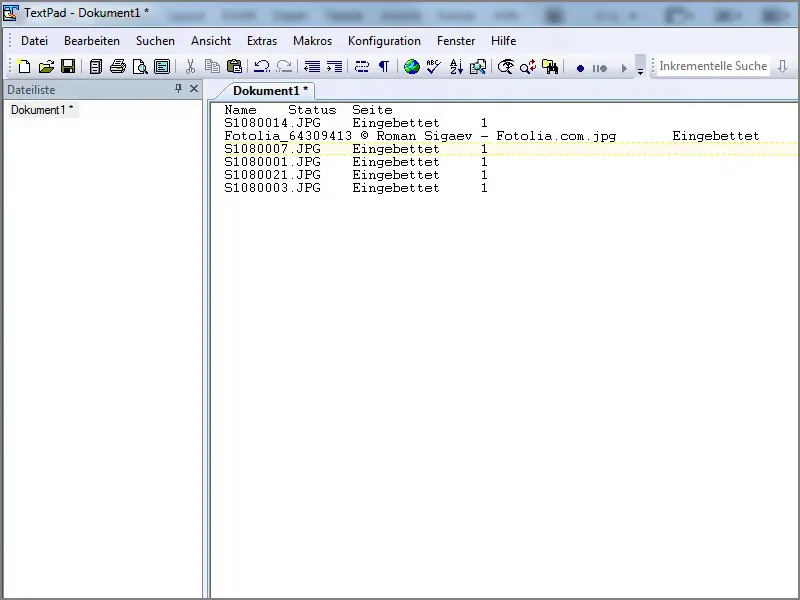
Task: Click the header word Name
Action: point(240,110)
